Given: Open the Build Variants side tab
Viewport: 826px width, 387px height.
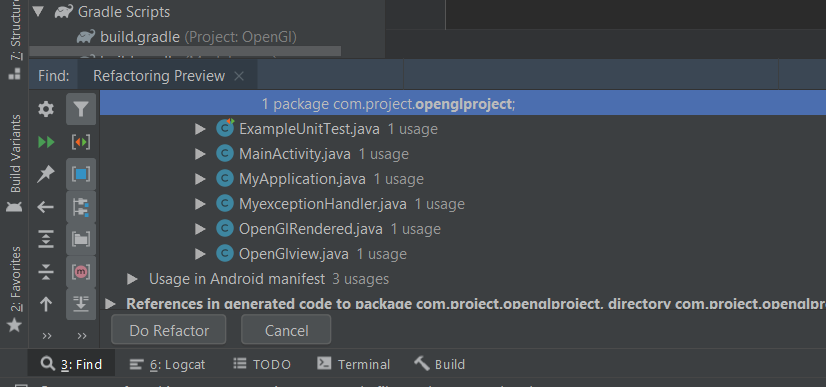Looking at the screenshot, I should pyautogui.click(x=16, y=153).
